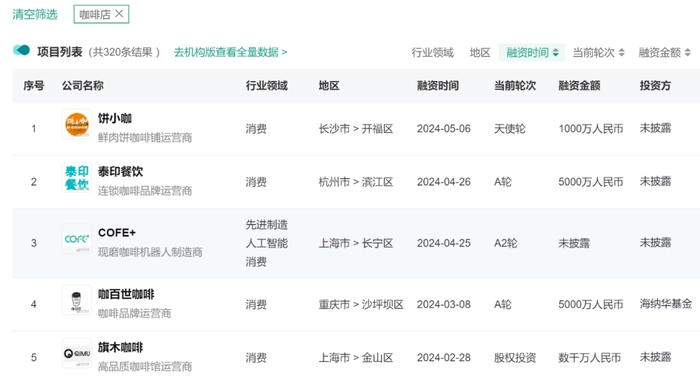Click investor 海纳华基金
Viewport: 700px width, 379px height.
pos(666,304)
